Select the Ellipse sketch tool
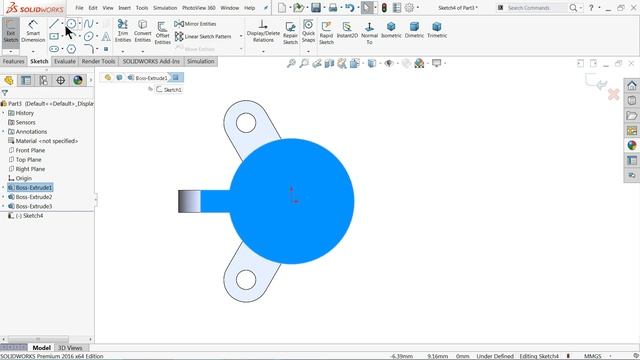Viewport: 640px width, 360px height. coord(88,36)
